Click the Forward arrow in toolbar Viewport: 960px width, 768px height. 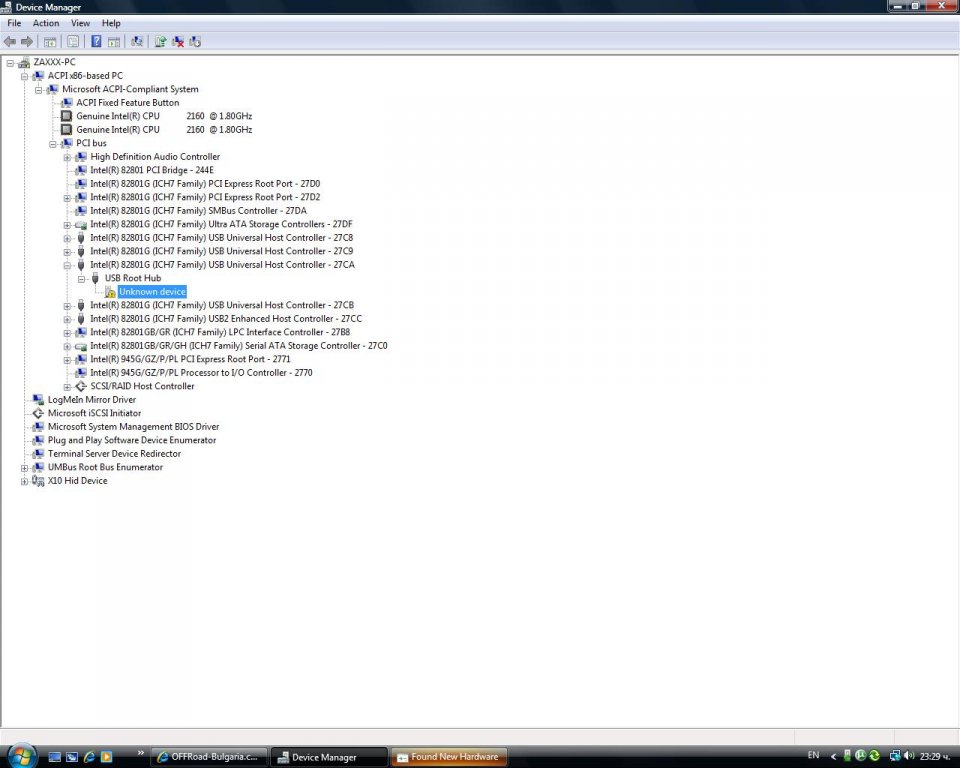tap(27, 42)
